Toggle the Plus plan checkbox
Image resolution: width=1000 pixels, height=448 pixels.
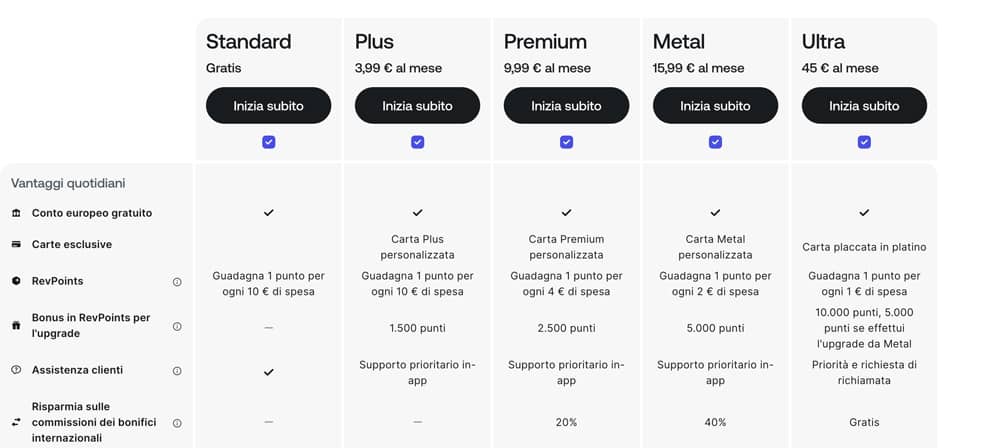[418, 142]
